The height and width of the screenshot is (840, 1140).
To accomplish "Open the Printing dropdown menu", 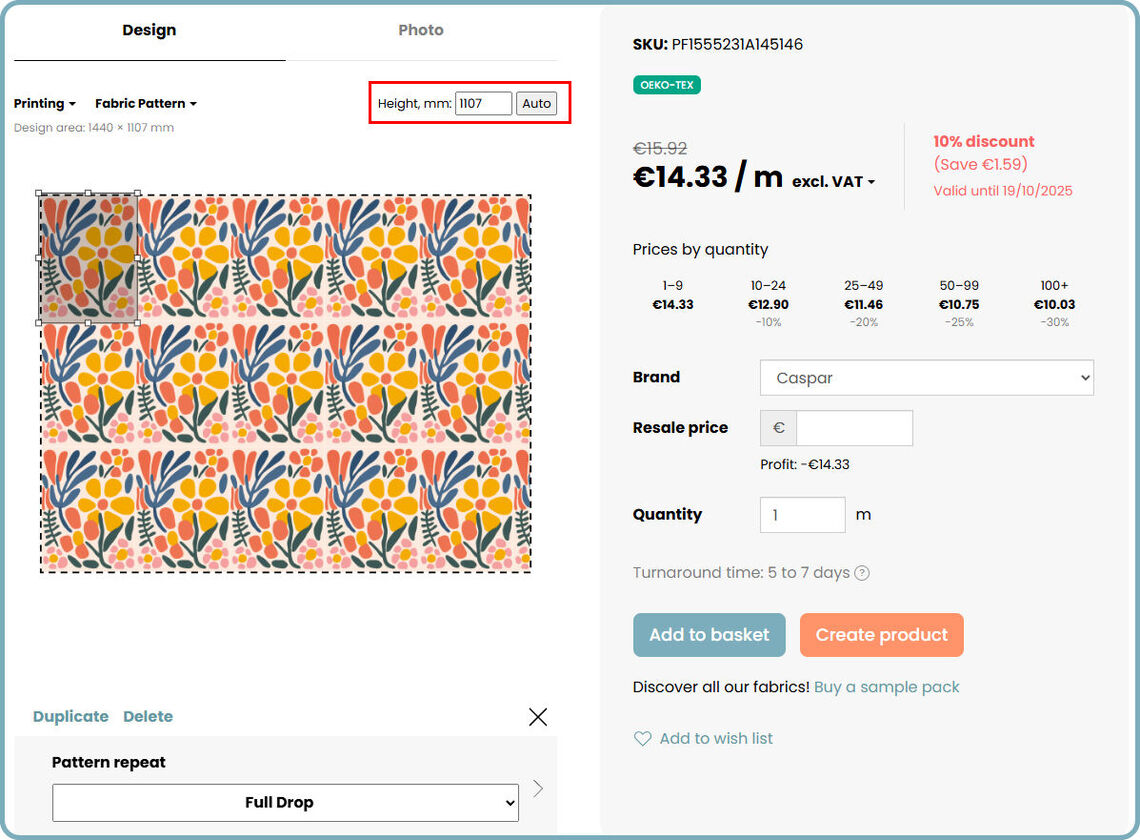I will tap(45, 104).
